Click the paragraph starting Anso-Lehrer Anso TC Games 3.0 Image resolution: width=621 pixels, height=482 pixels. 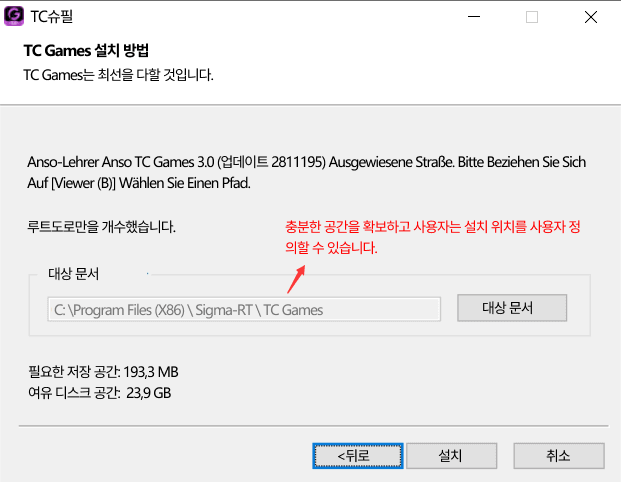coord(306,173)
